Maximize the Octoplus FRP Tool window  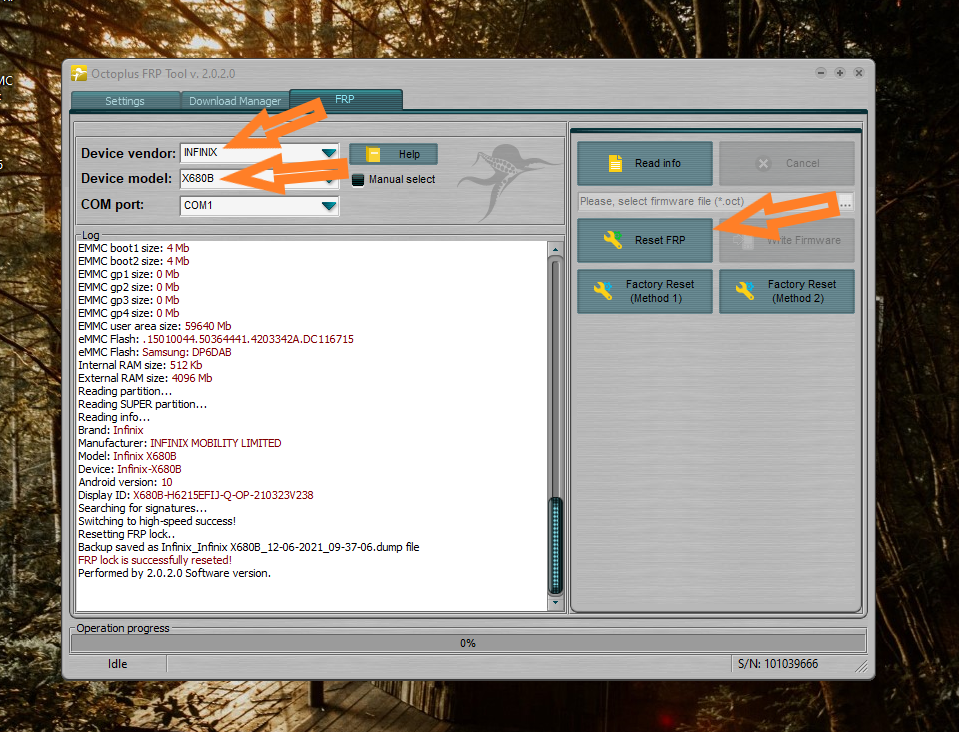(x=840, y=73)
